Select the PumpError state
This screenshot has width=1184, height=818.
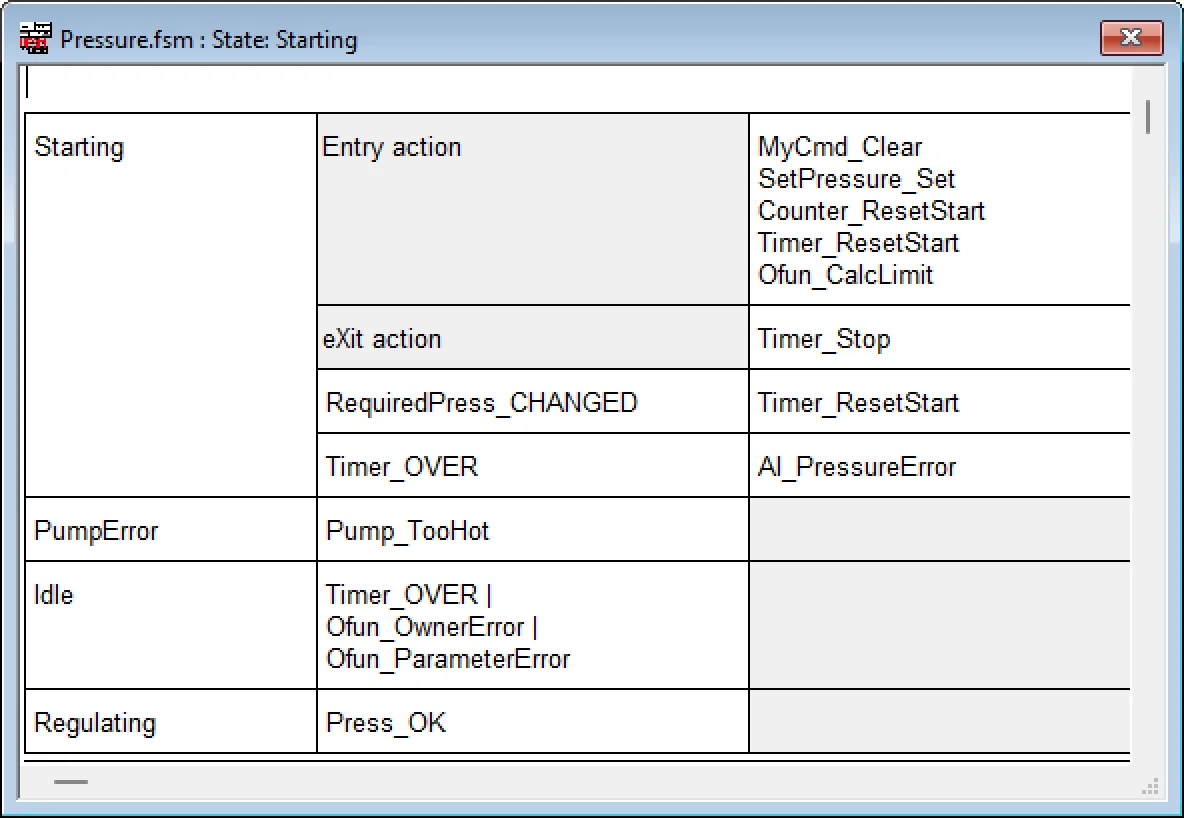[96, 531]
